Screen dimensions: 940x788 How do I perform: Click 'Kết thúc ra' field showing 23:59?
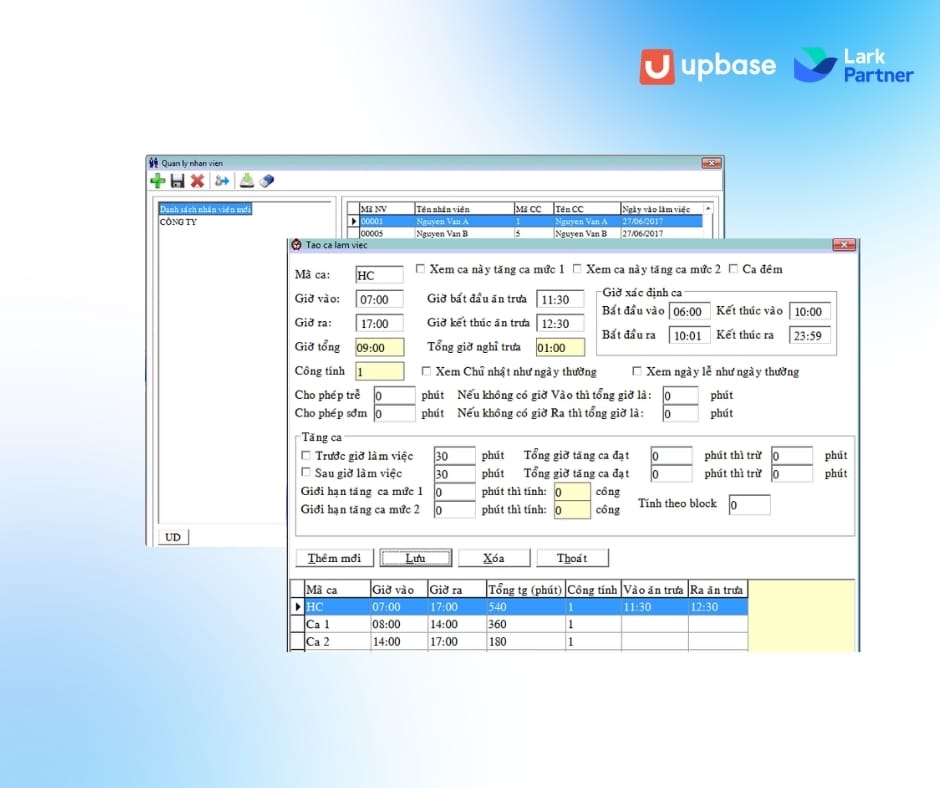click(810, 335)
